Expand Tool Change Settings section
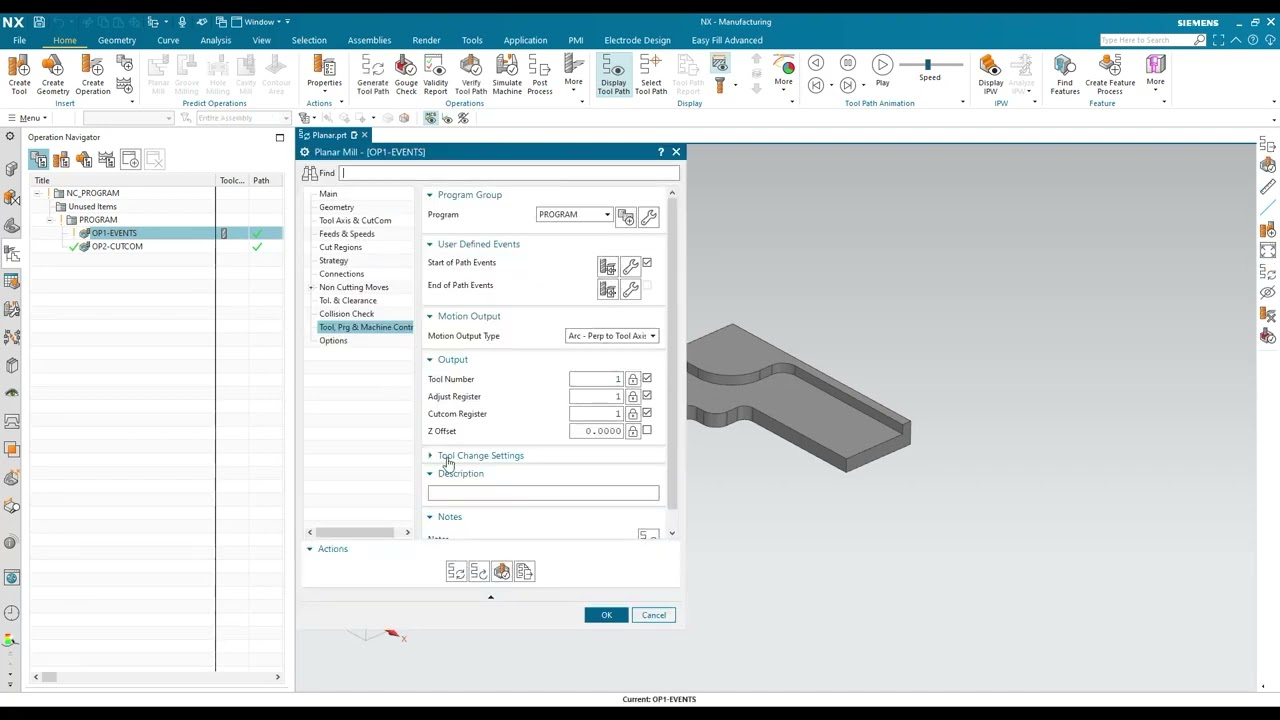The image size is (1280, 720). pyautogui.click(x=480, y=456)
